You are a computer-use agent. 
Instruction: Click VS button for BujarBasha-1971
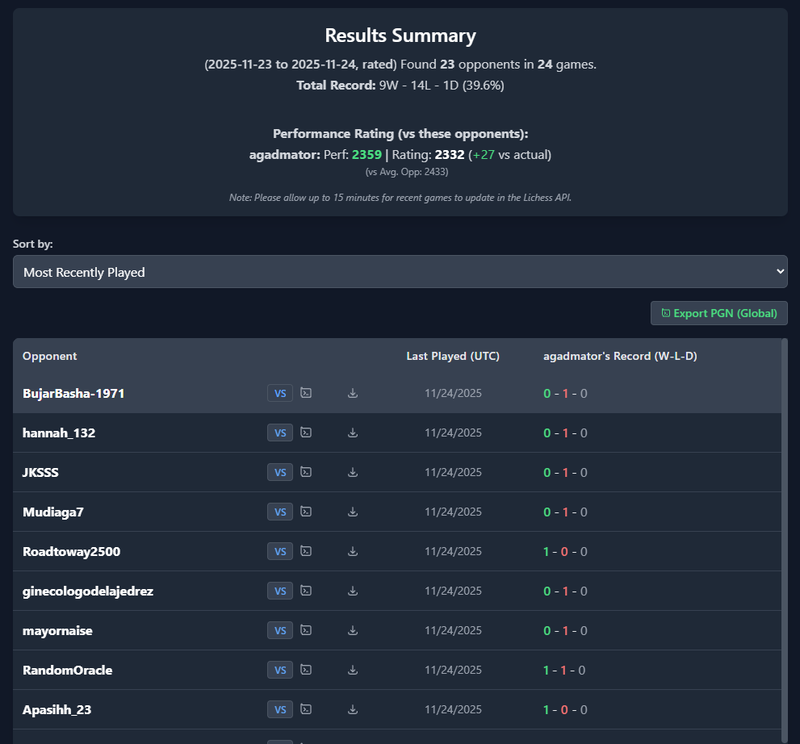tap(280, 393)
